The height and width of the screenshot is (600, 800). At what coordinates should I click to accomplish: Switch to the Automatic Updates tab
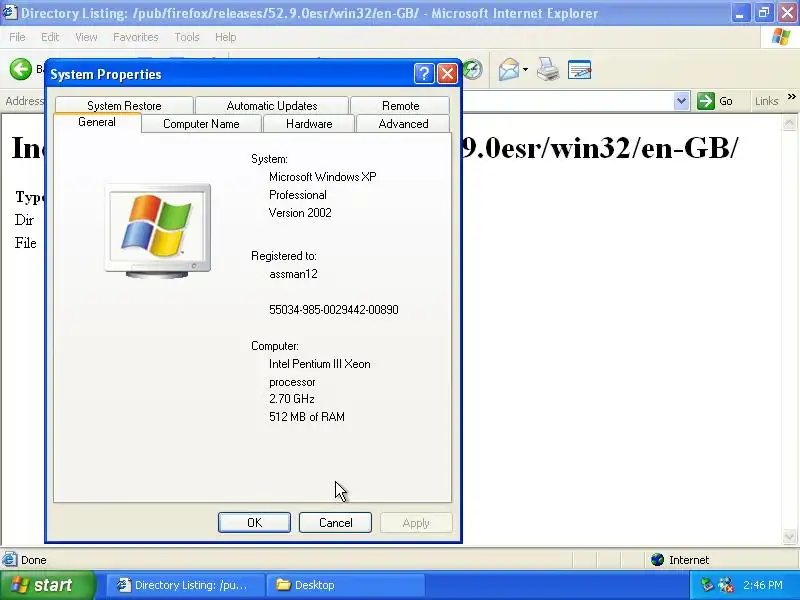pyautogui.click(x=272, y=106)
